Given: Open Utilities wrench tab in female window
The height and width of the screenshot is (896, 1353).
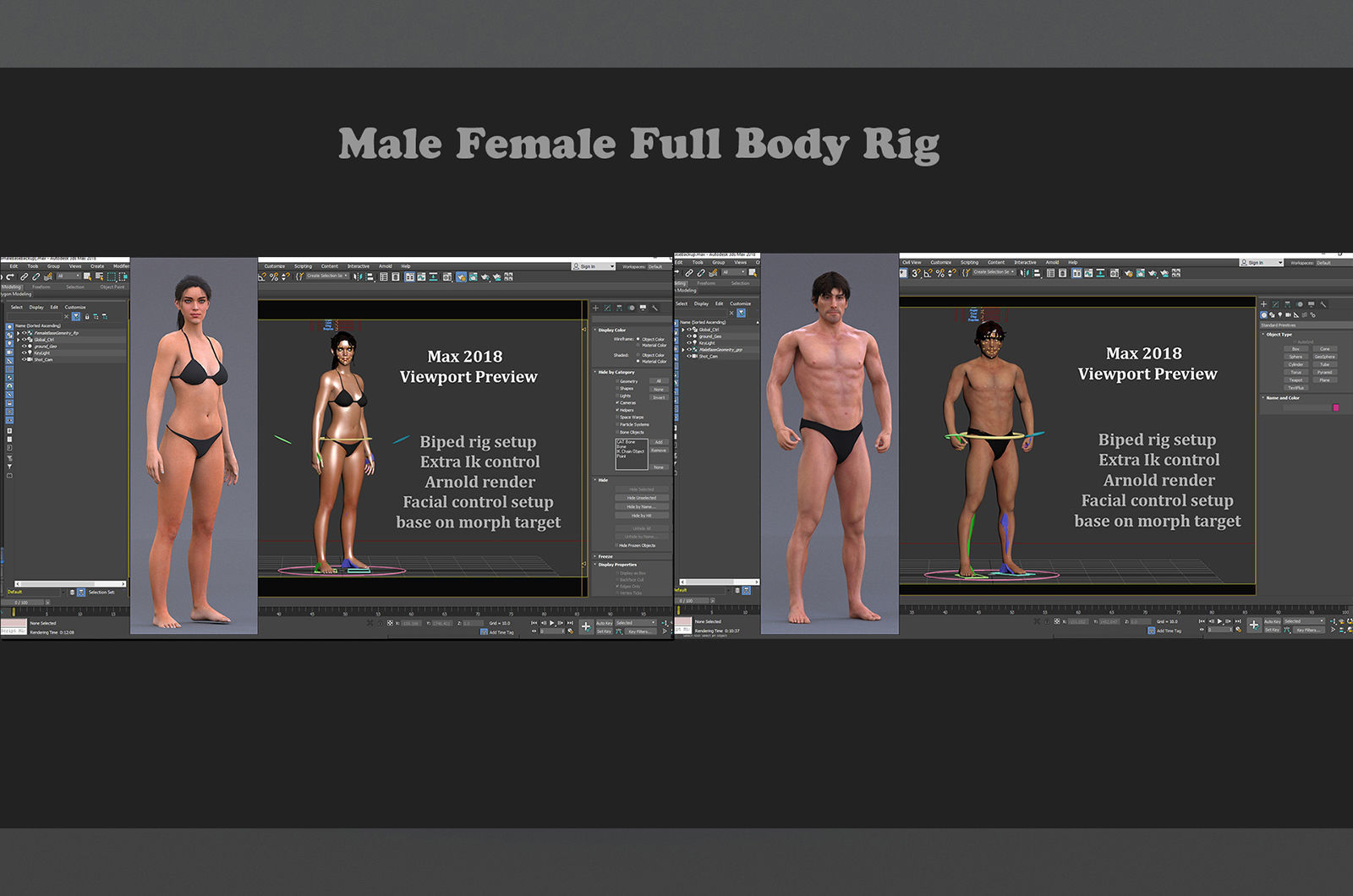Looking at the screenshot, I should click(655, 308).
